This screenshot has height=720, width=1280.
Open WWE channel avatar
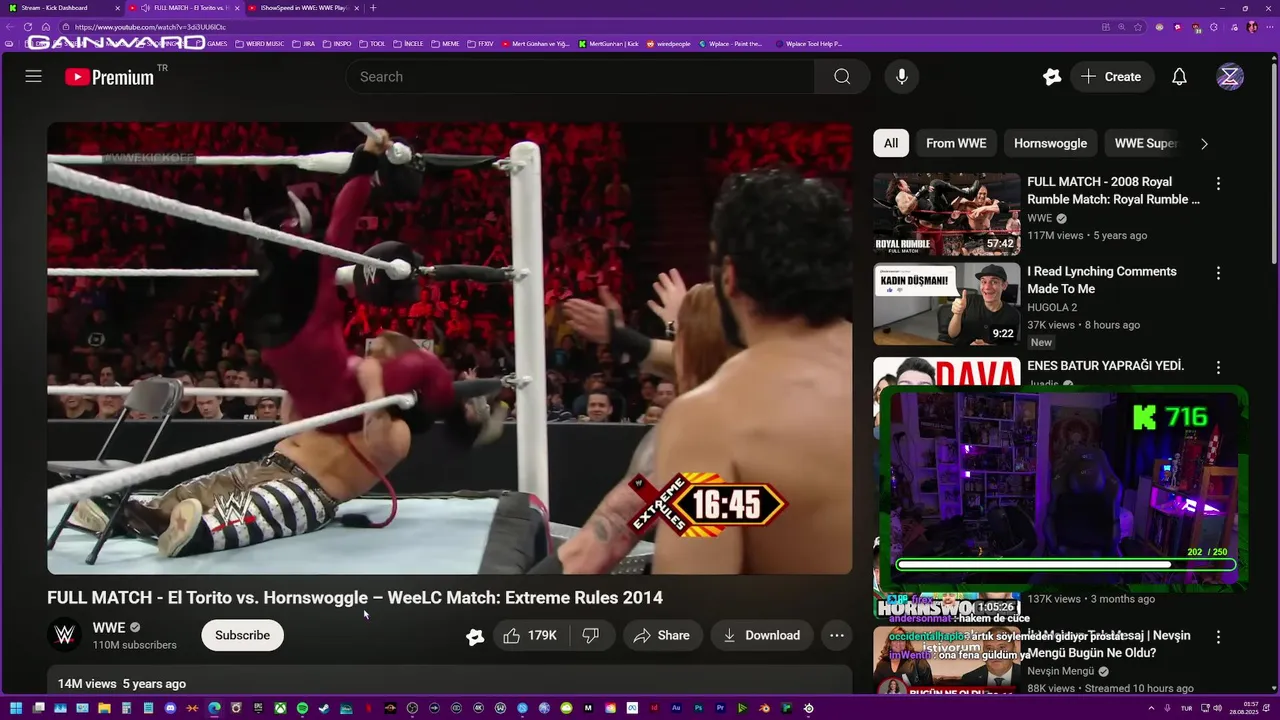tap(64, 635)
